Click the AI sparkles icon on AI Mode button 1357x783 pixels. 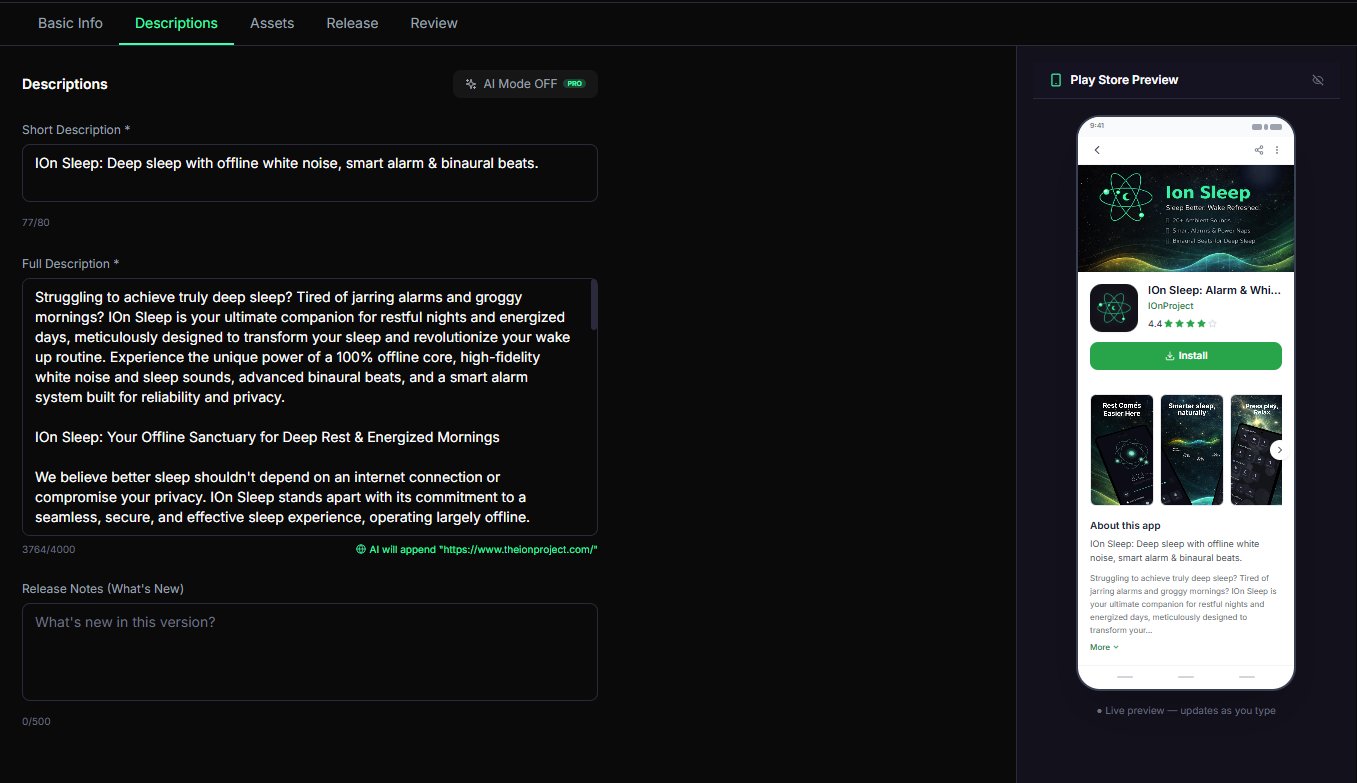pyautogui.click(x=470, y=84)
